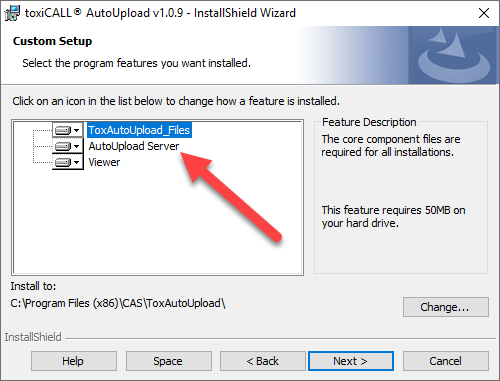The height and width of the screenshot is (381, 500).
Task: Open the dropdown arrow for ToxAutoUpload_Files feature
Action: 77,130
